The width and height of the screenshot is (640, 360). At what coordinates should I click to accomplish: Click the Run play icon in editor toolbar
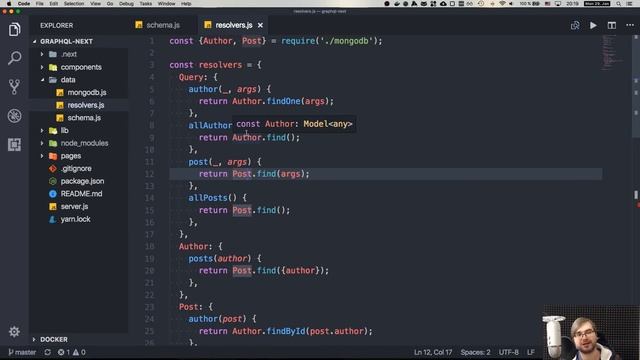pos(593,25)
